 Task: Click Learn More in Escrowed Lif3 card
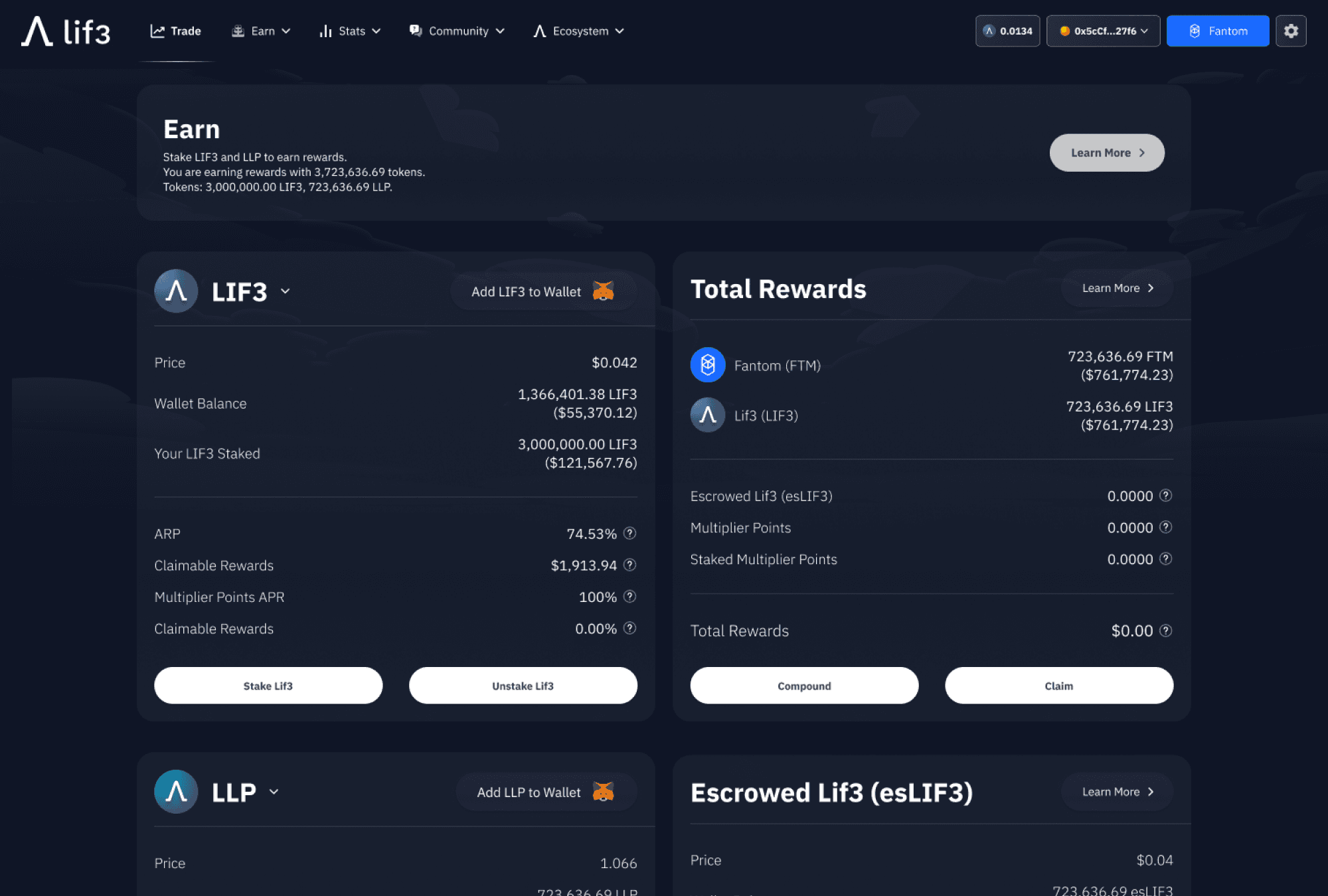[x=1117, y=792]
